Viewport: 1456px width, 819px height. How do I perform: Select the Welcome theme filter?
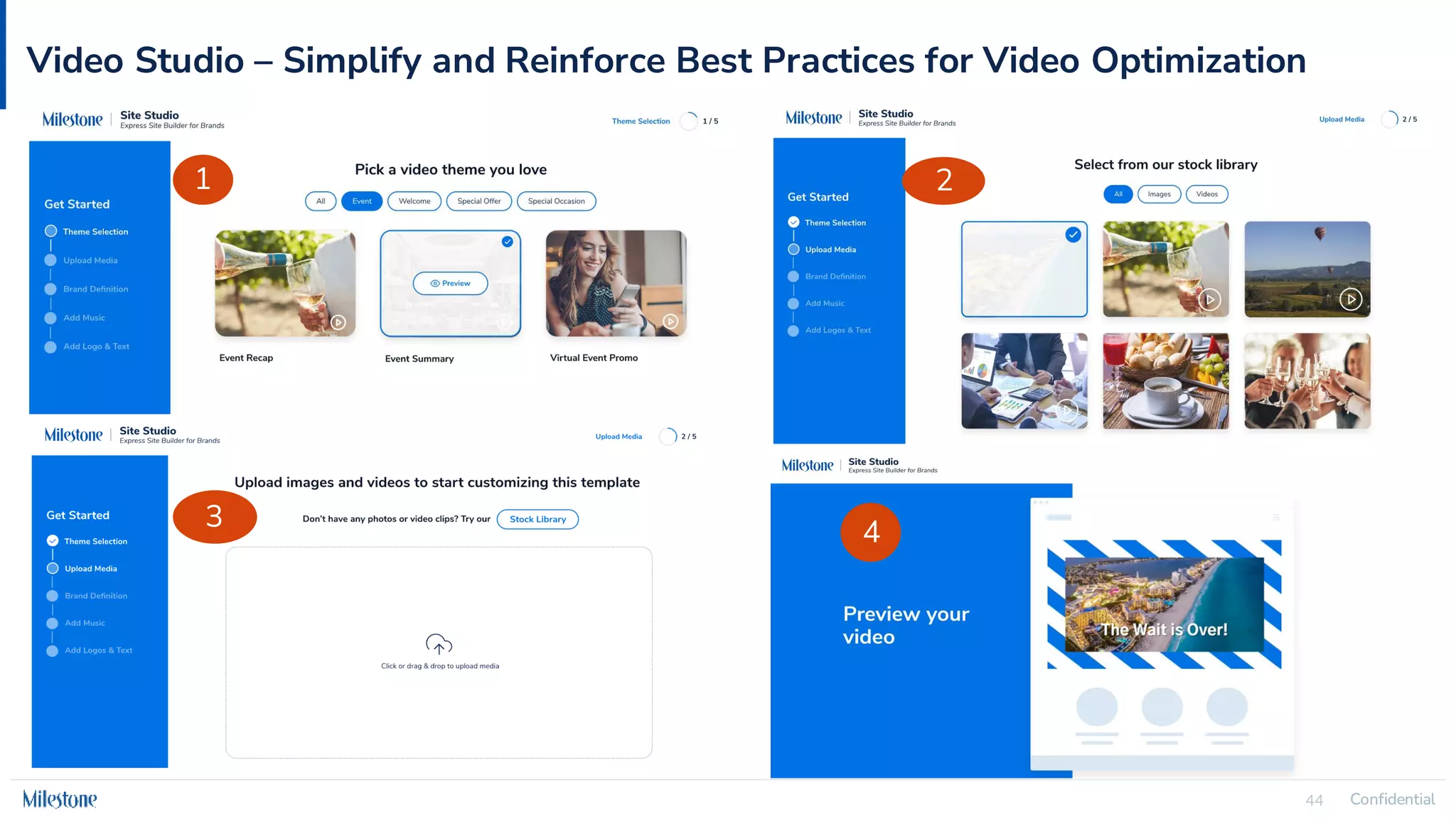tap(414, 201)
